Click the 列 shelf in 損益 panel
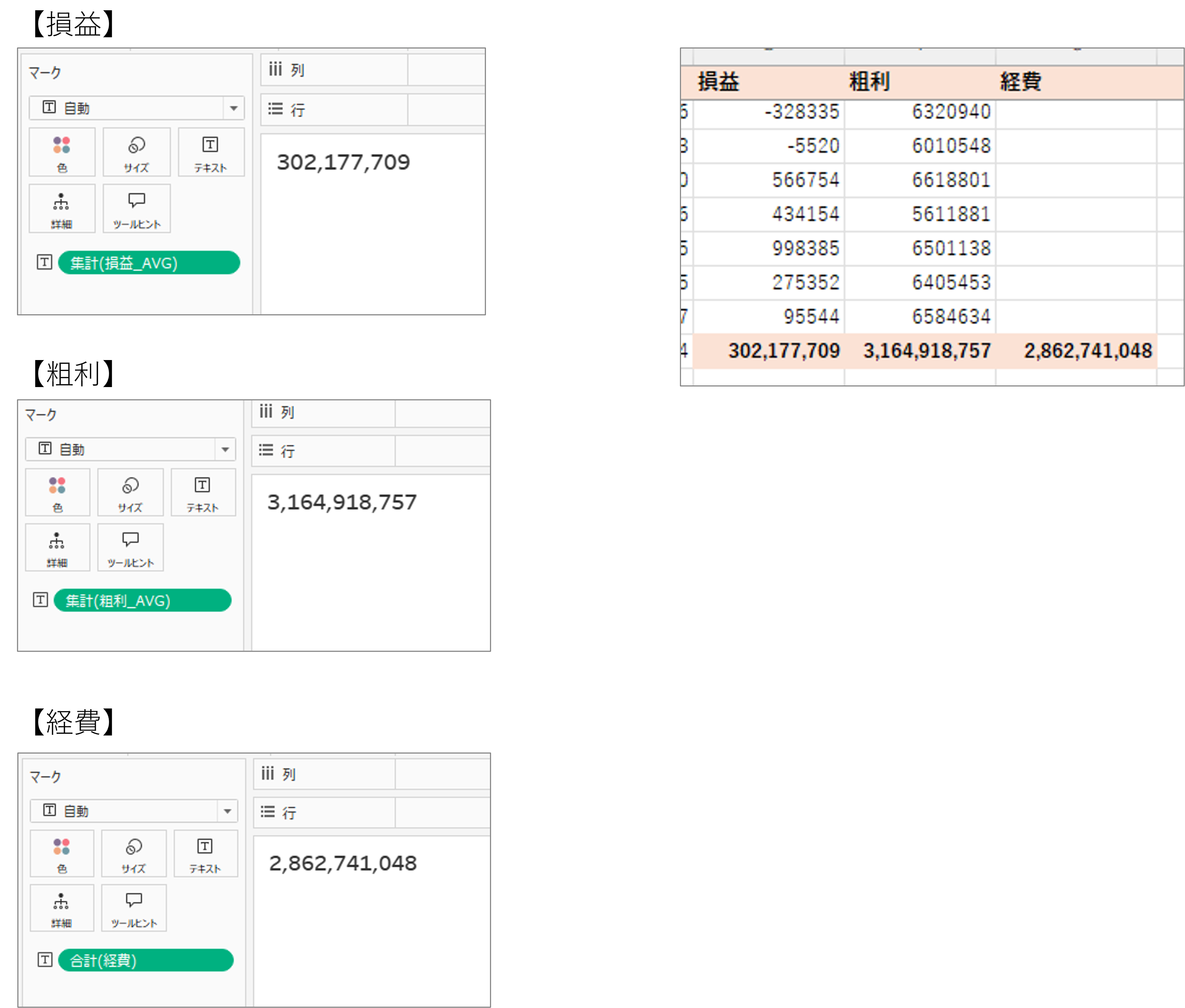Screen dimensions: 1185x1008 click(373, 70)
